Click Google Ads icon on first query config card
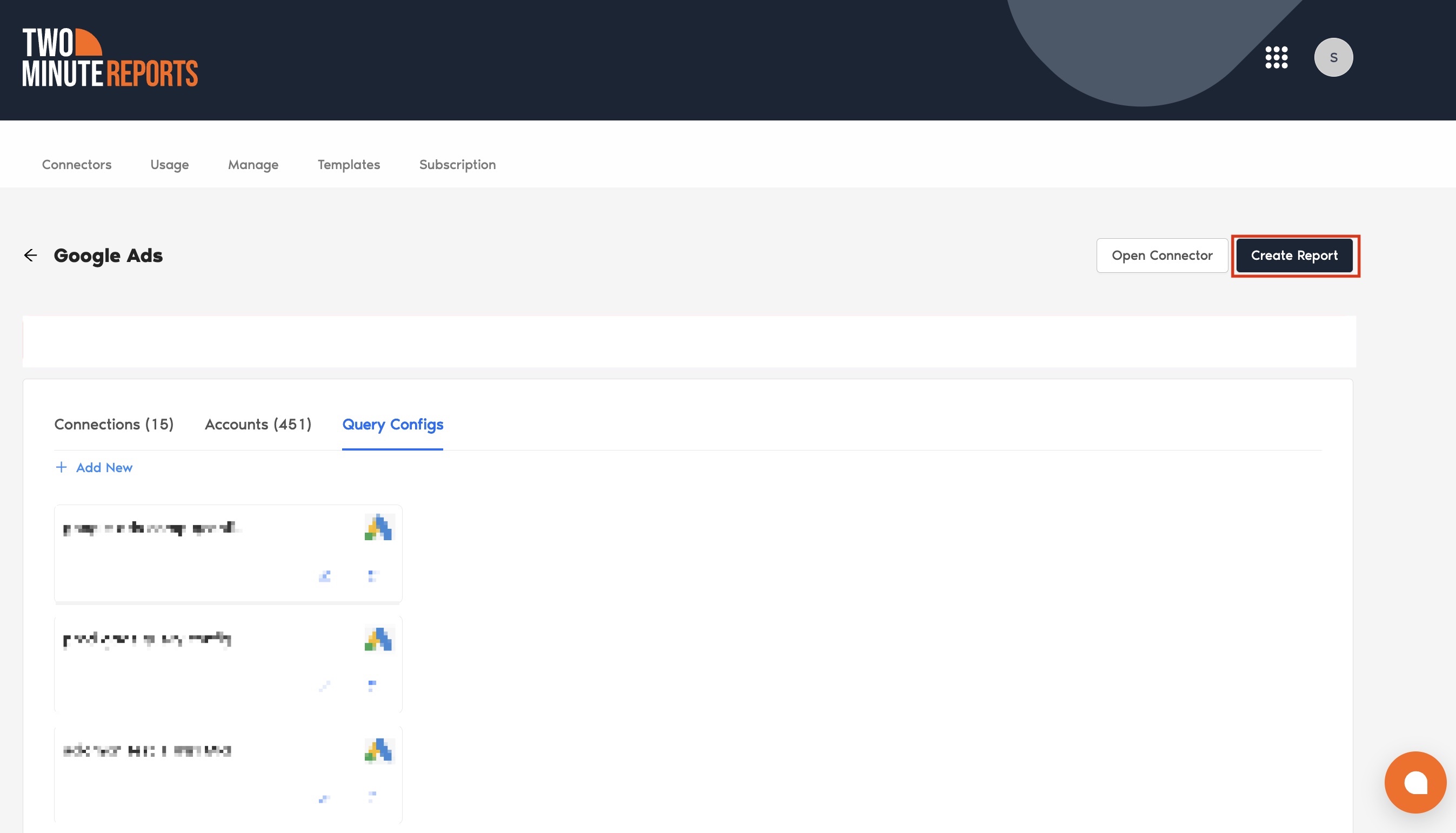 coord(379,527)
